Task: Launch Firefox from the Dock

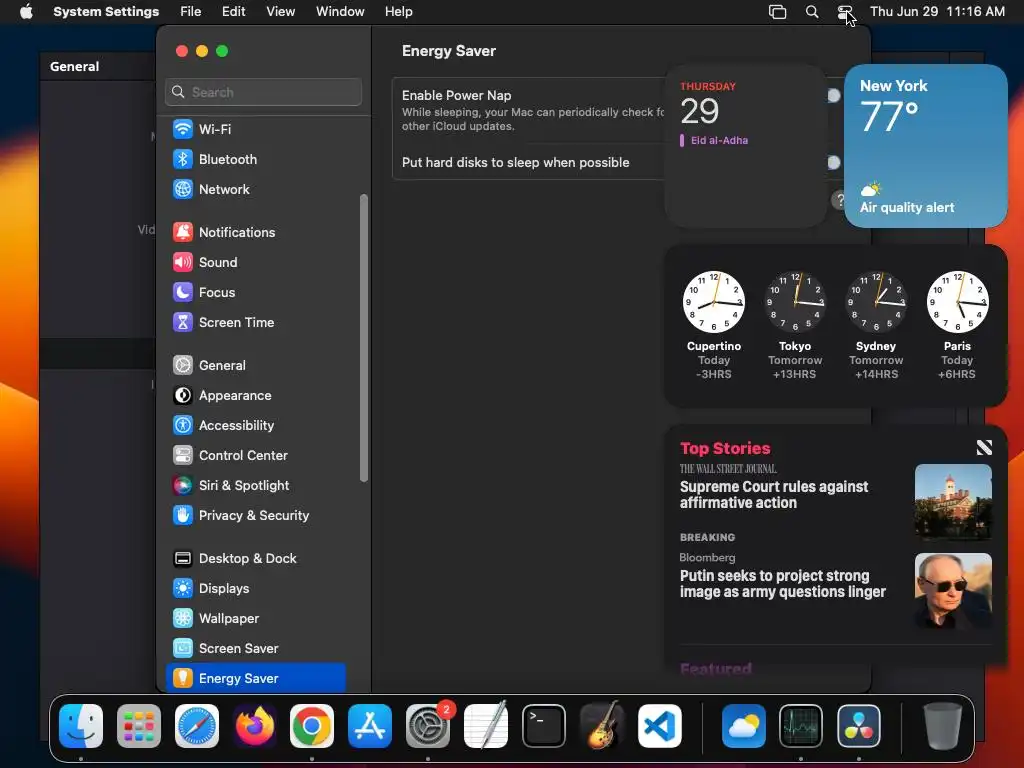Action: pyautogui.click(x=255, y=726)
